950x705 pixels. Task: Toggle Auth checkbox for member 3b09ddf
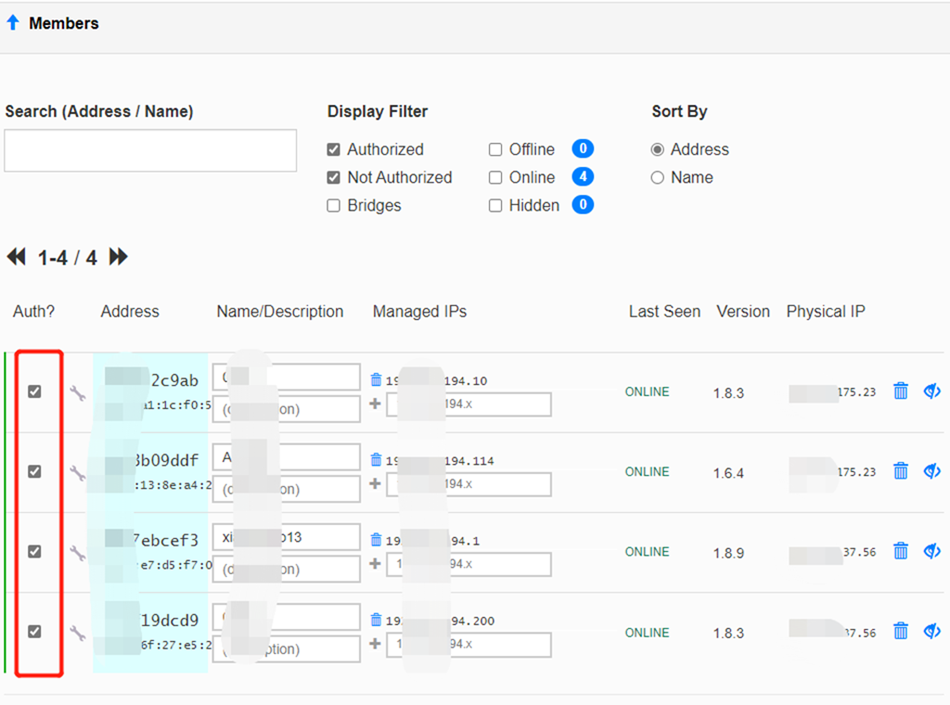pyautogui.click(x=35, y=472)
